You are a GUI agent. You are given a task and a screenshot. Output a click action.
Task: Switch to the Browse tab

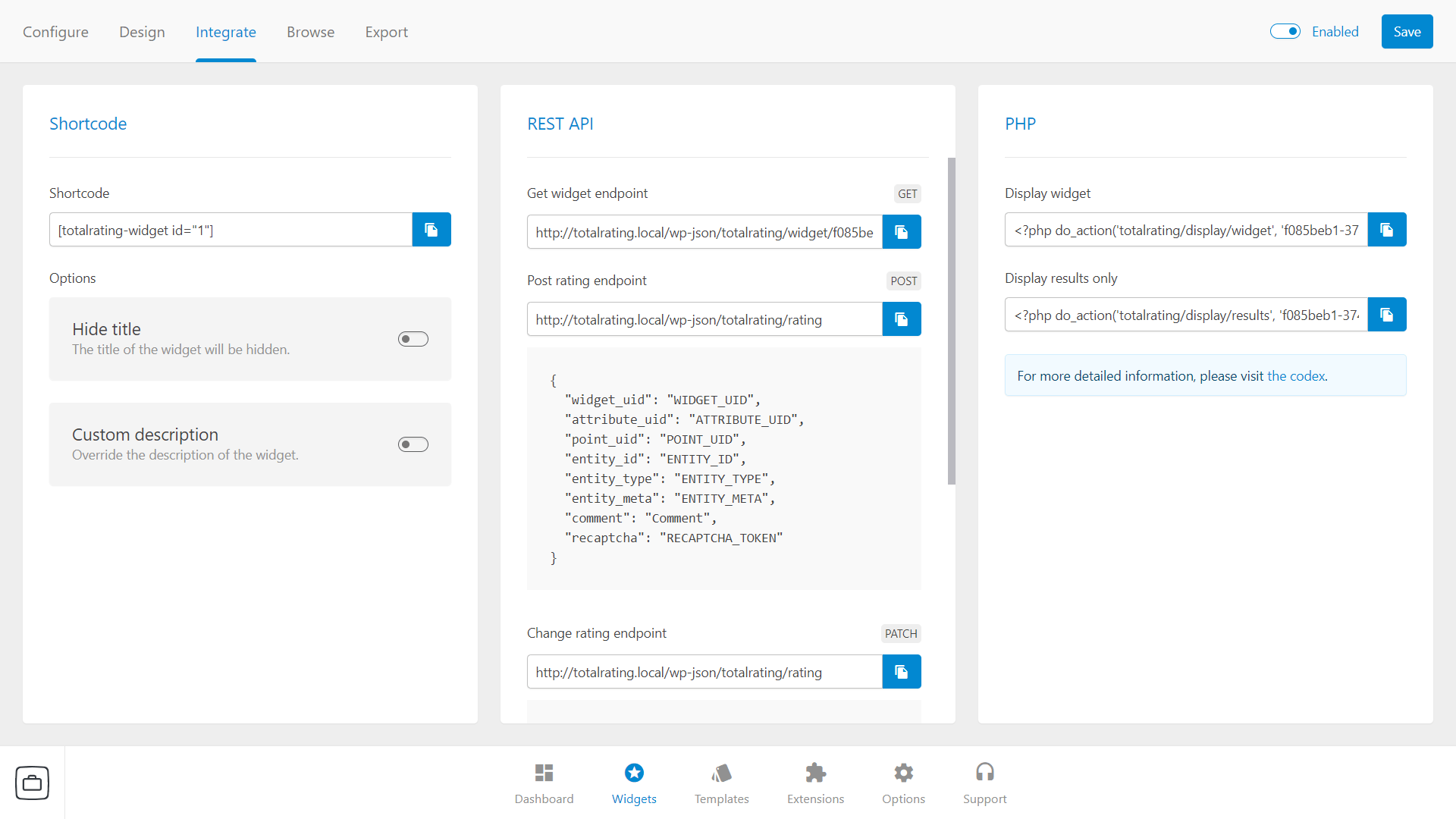pos(310,32)
